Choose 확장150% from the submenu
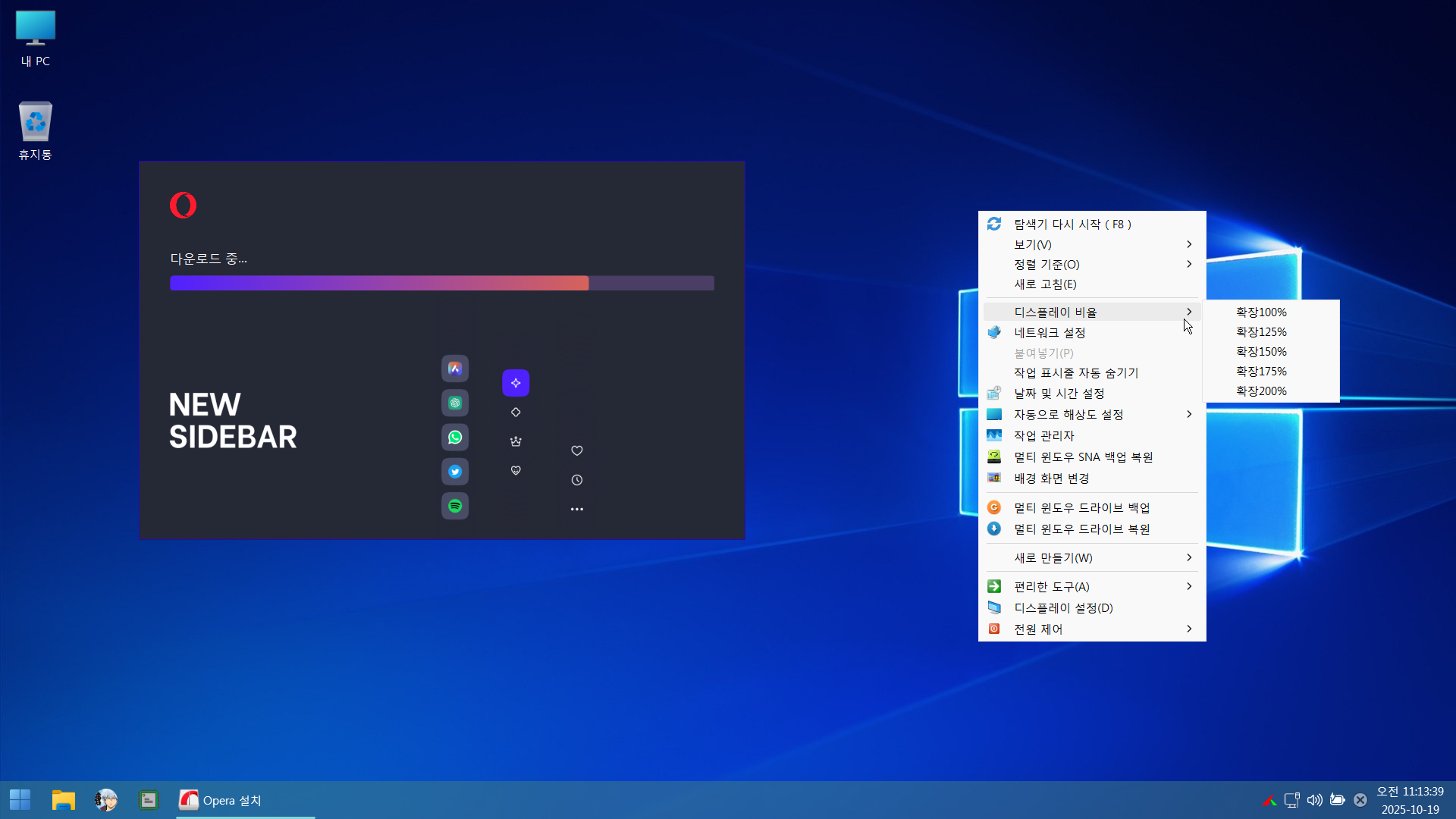Viewport: 1456px width, 819px height. 1261,352
